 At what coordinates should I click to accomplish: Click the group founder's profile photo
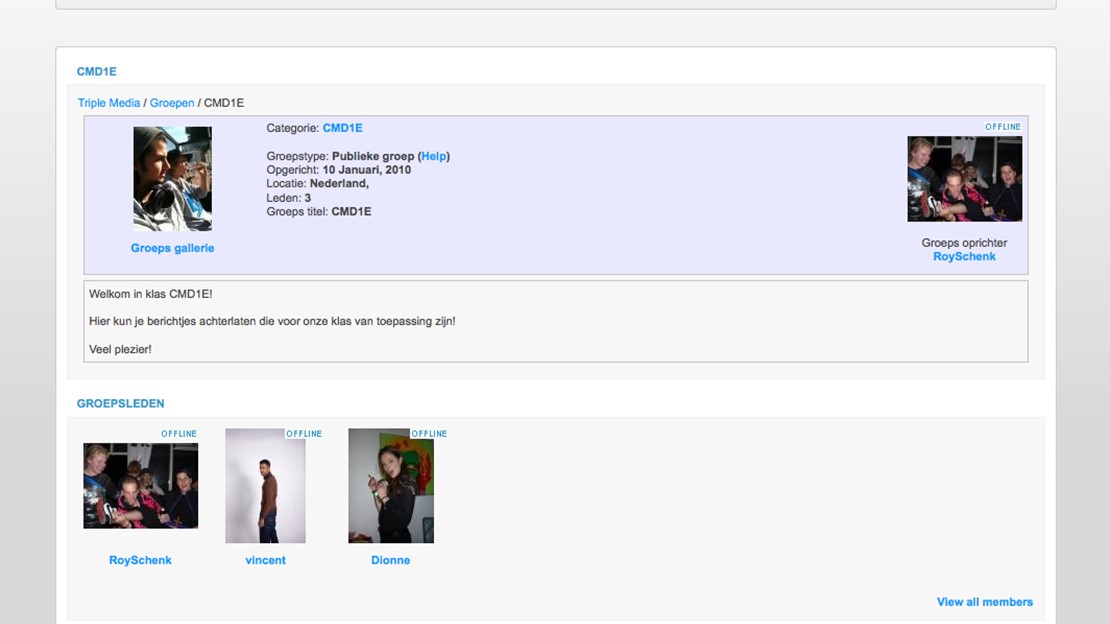tap(964, 179)
